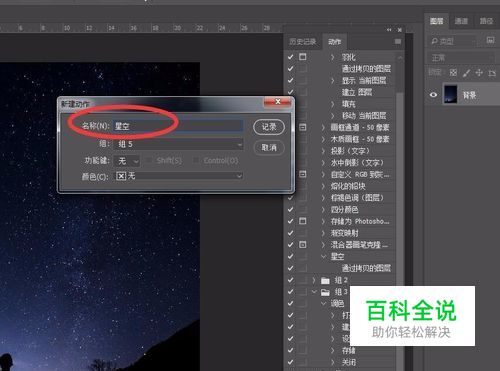This screenshot has width=500, height=371.
Task: Expand the 羽化 step details
Action: click(x=332, y=57)
